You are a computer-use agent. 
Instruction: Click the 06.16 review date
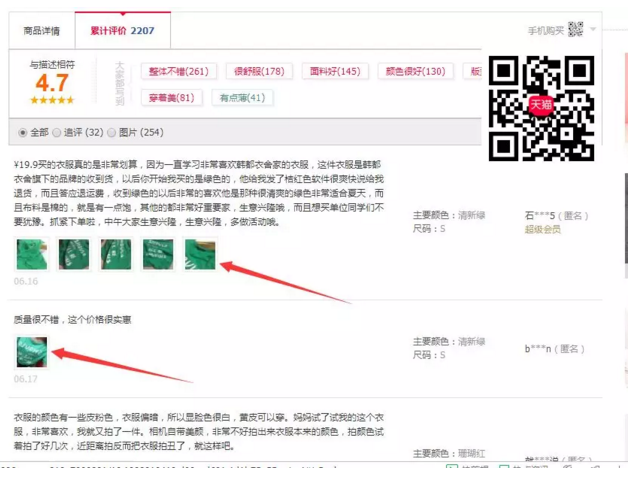pyautogui.click(x=26, y=281)
